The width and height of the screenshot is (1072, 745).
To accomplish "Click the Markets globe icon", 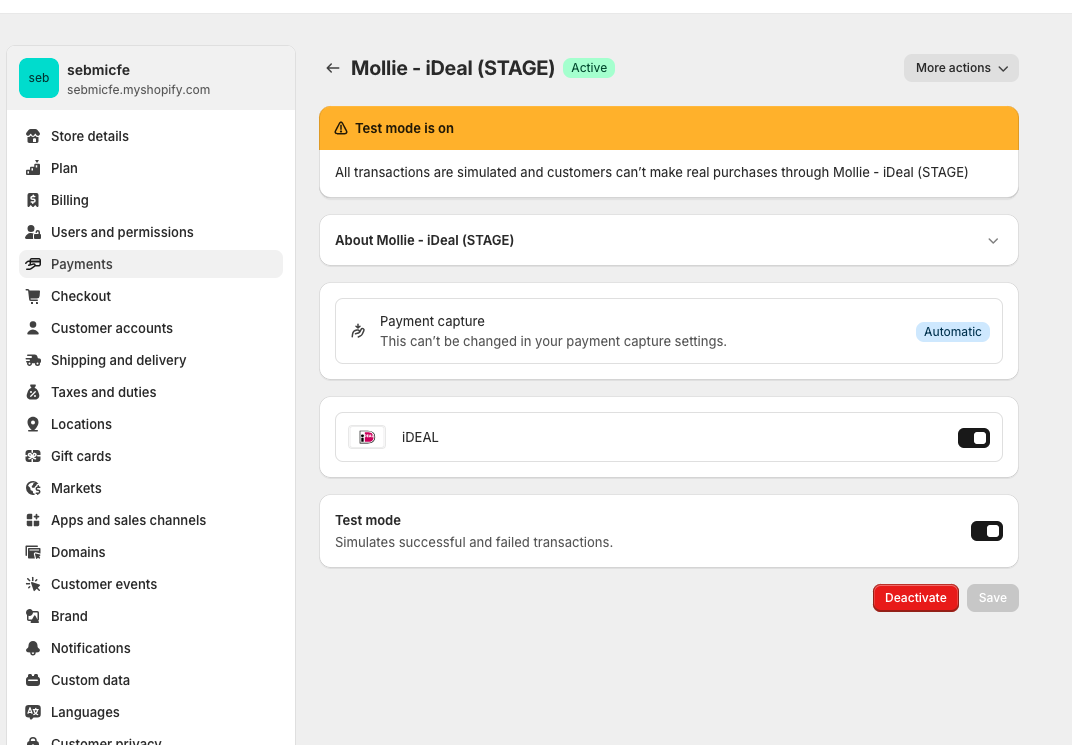I will pos(33,488).
